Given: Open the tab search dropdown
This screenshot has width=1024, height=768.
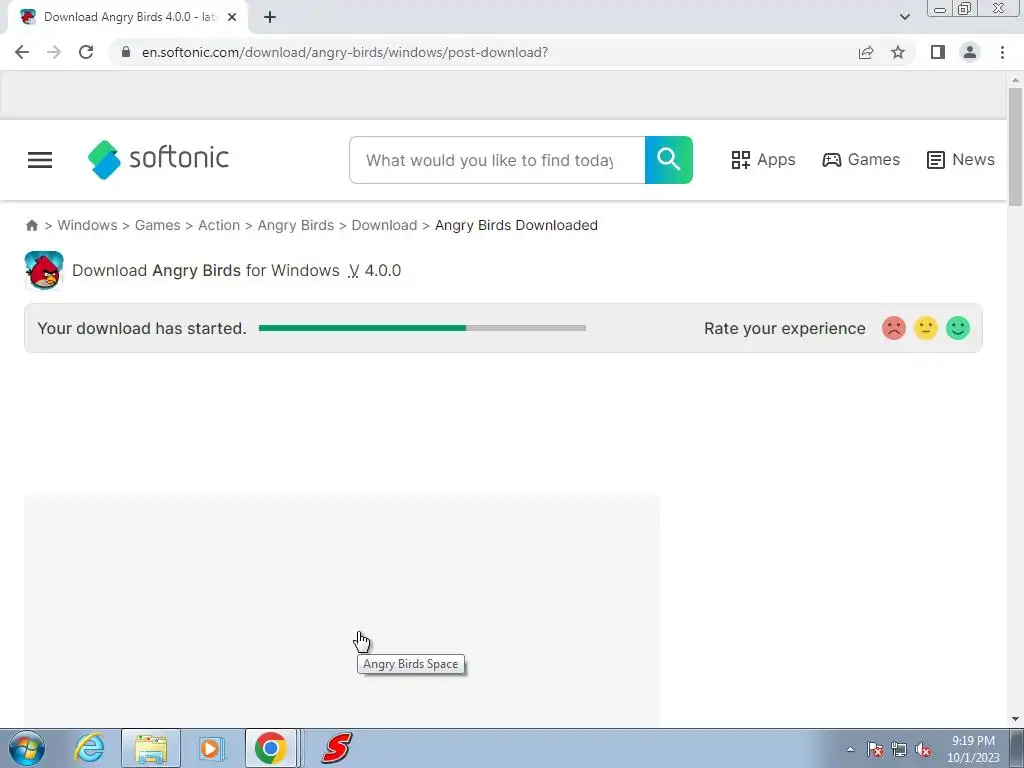Looking at the screenshot, I should click(904, 17).
